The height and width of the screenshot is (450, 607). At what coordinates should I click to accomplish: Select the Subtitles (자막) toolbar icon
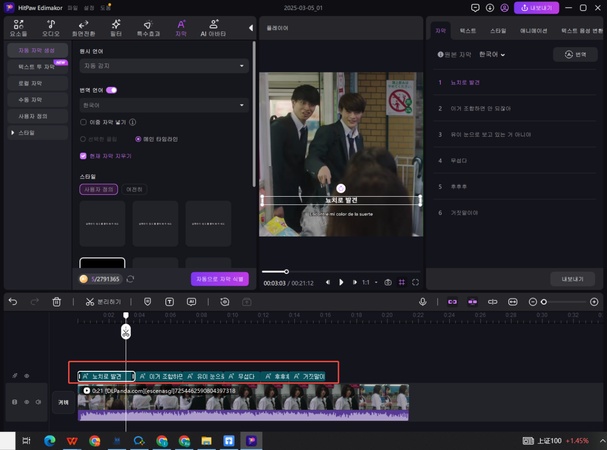(x=181, y=28)
